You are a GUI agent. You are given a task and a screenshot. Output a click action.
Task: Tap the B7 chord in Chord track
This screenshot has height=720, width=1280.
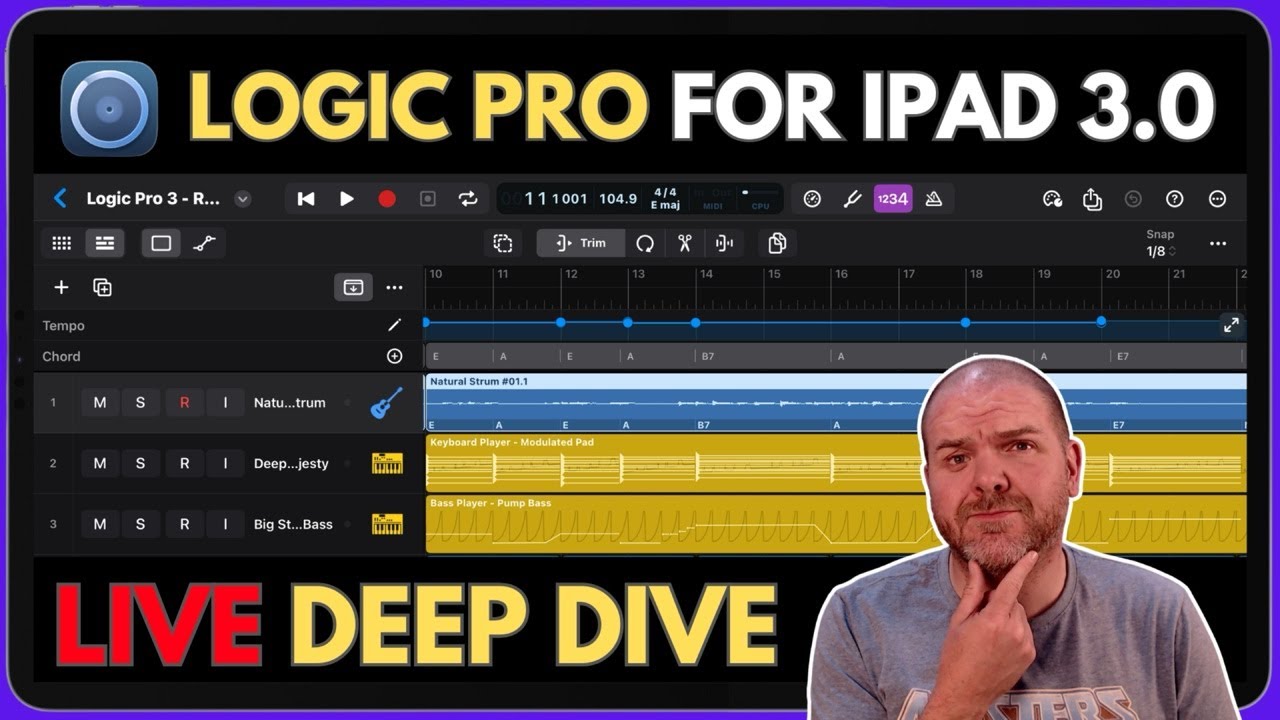(707, 356)
